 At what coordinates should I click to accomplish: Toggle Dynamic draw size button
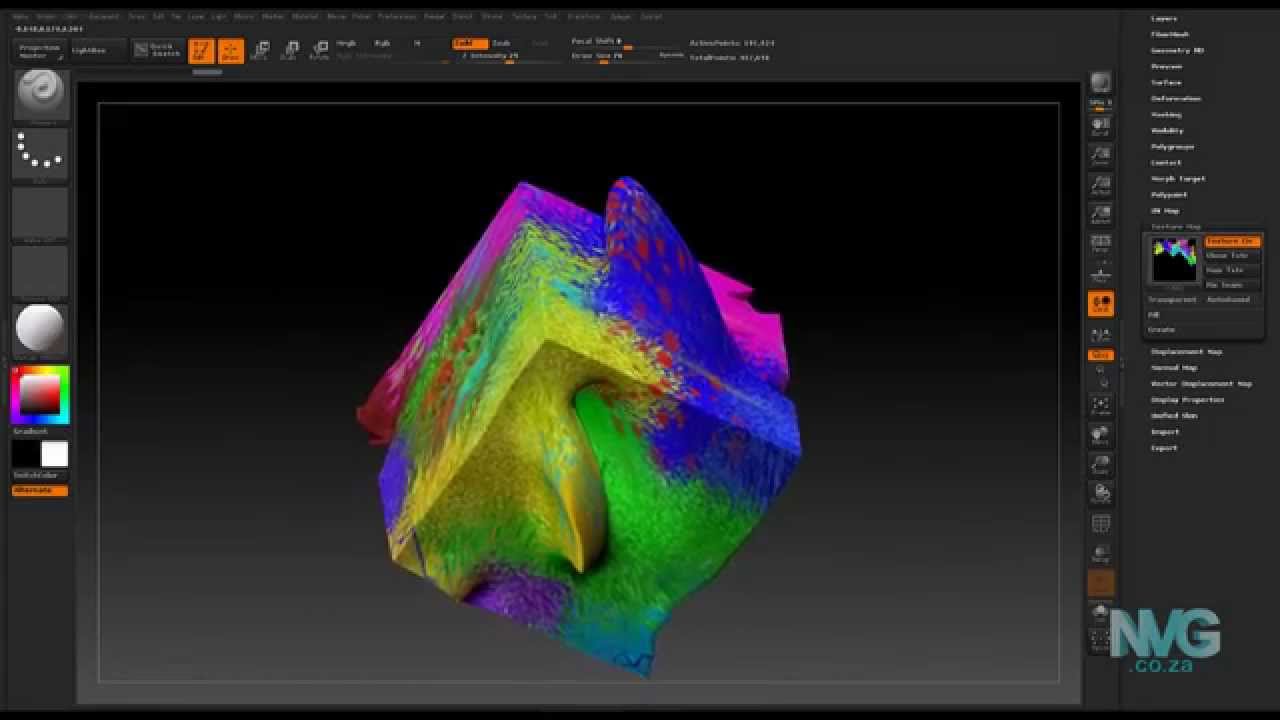coord(671,56)
